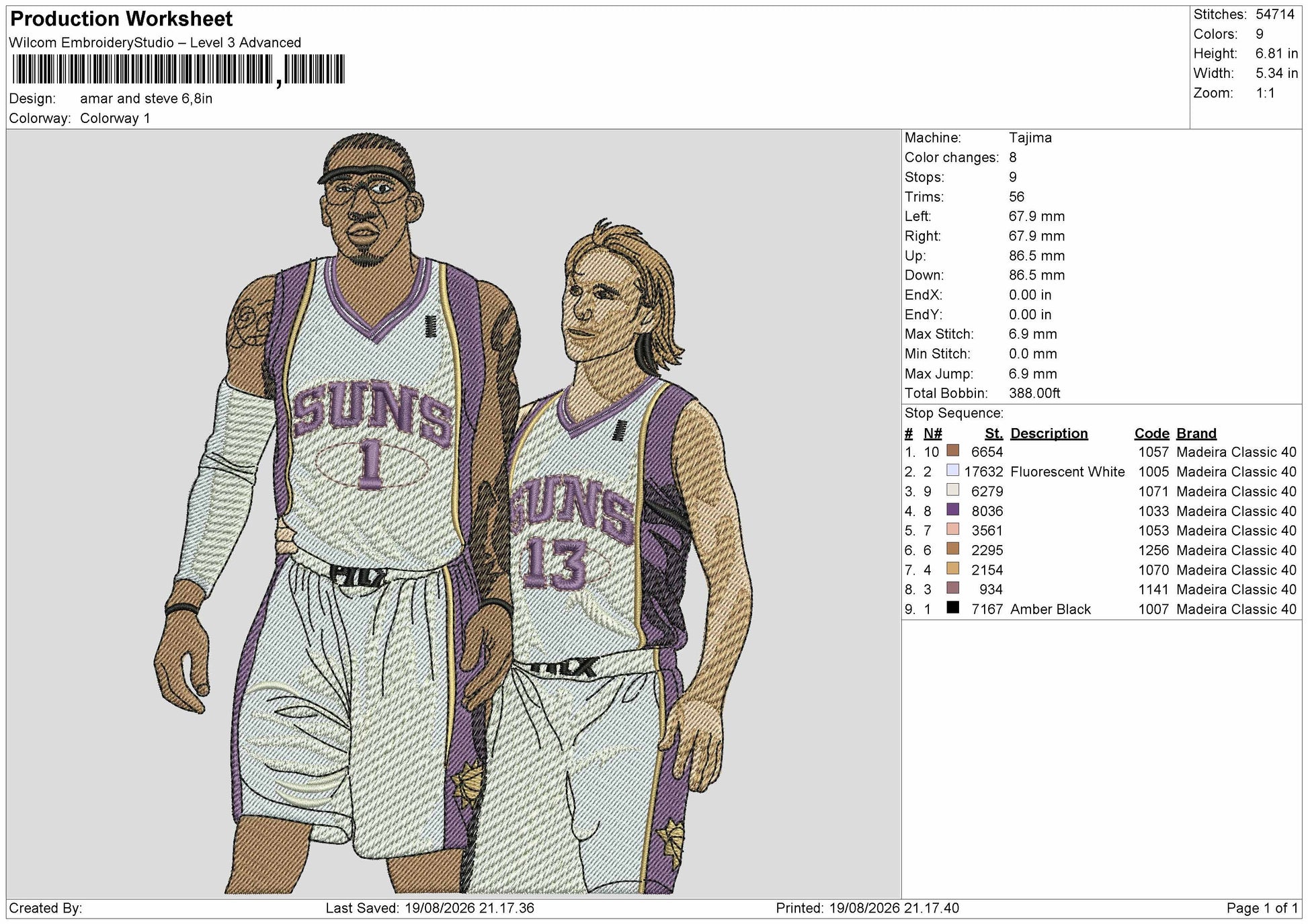1308x924 pixels.
Task: Click the Width value "5.34 in"
Action: click(x=1276, y=73)
